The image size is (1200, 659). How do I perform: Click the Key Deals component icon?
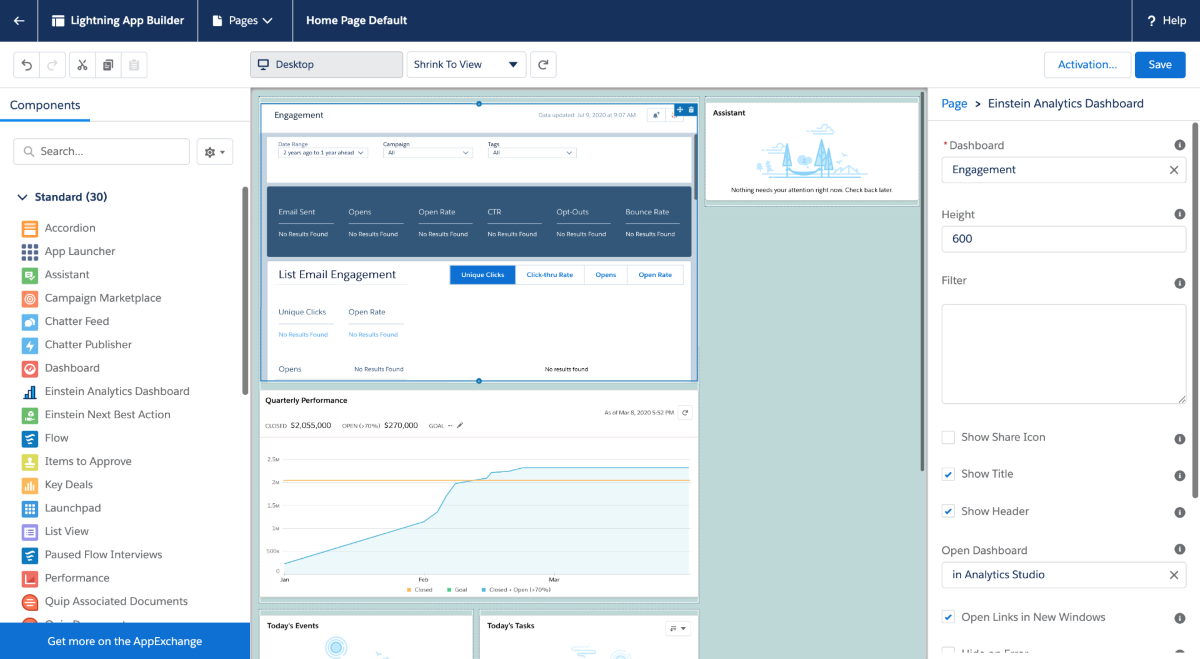[x=29, y=485]
